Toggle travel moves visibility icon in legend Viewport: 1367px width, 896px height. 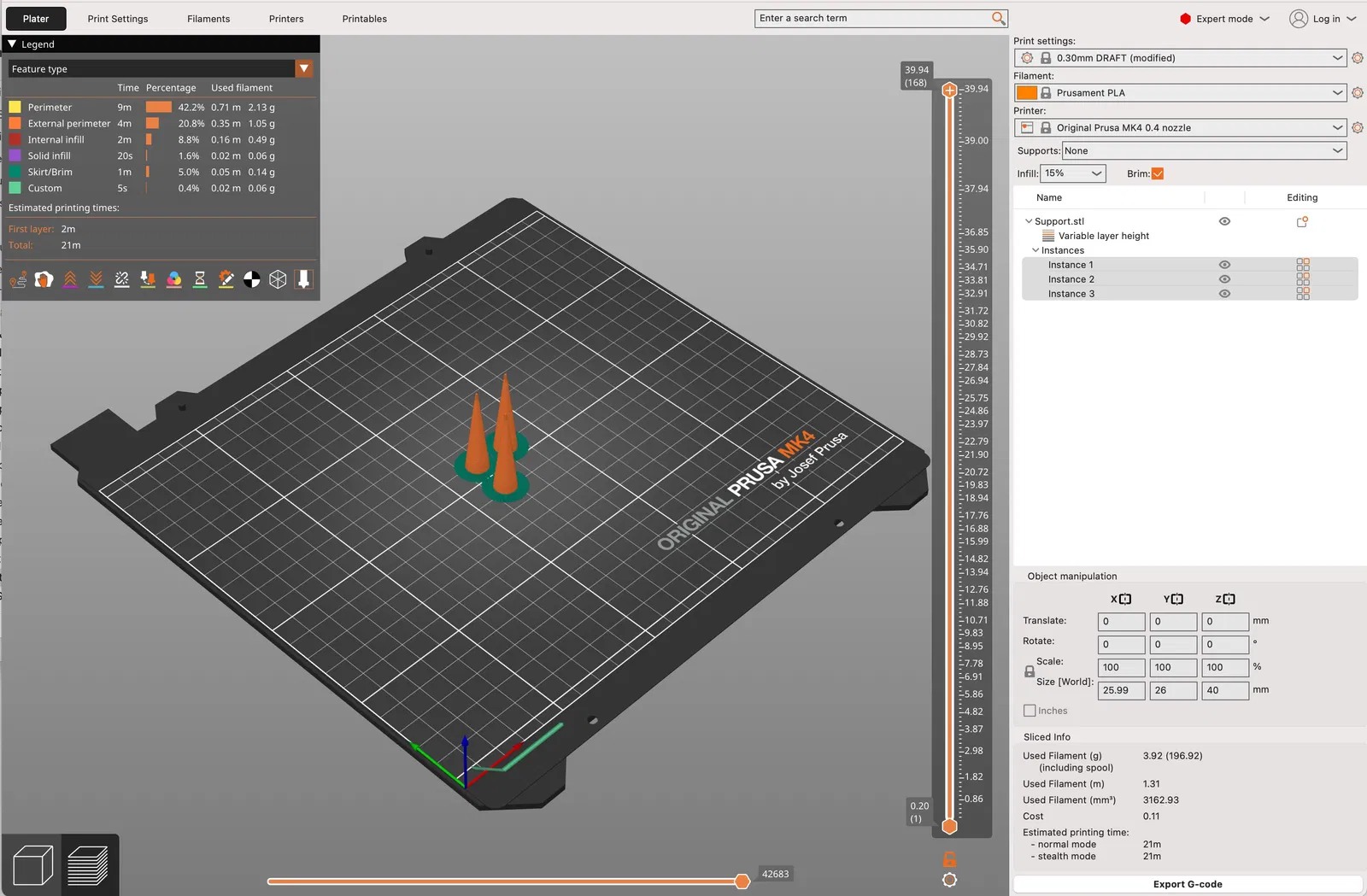pyautogui.click(x=18, y=279)
